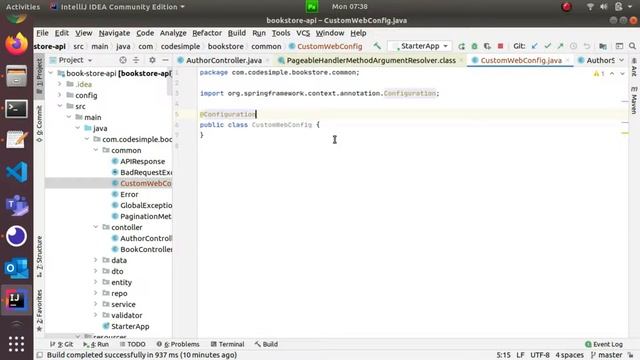Click the Build project hammer icon

(x=377, y=46)
